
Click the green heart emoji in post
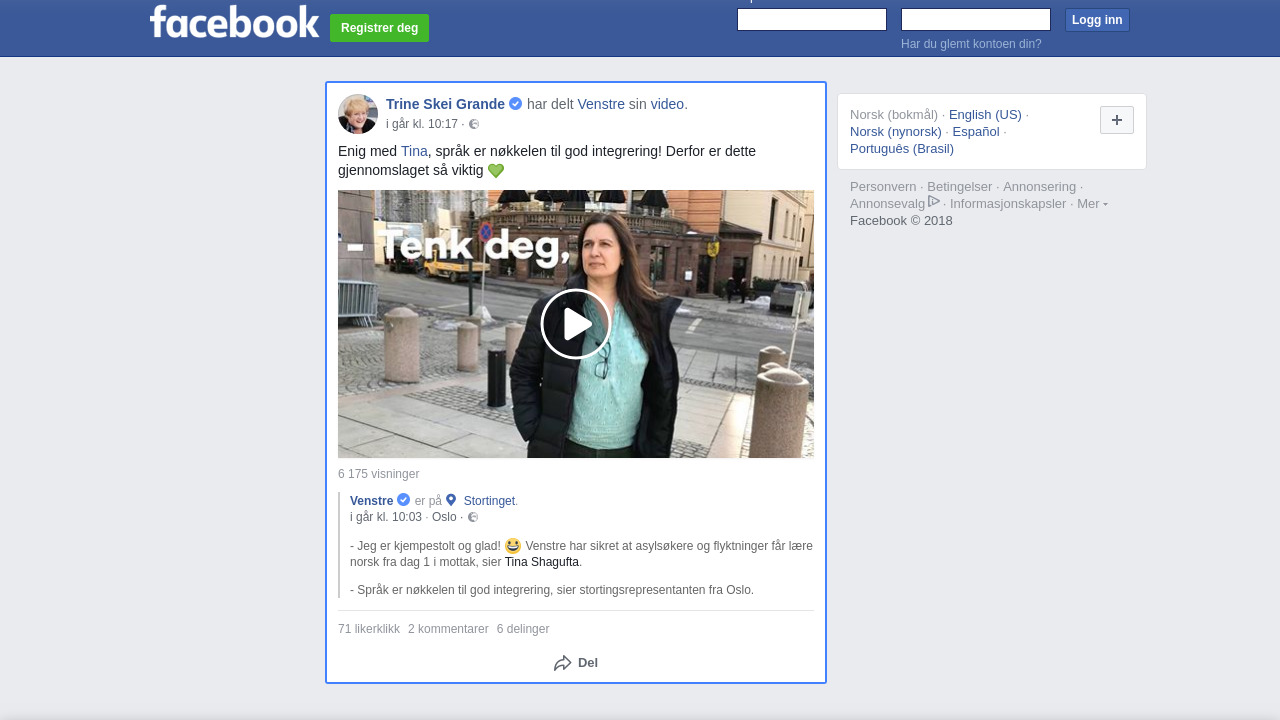pos(496,171)
